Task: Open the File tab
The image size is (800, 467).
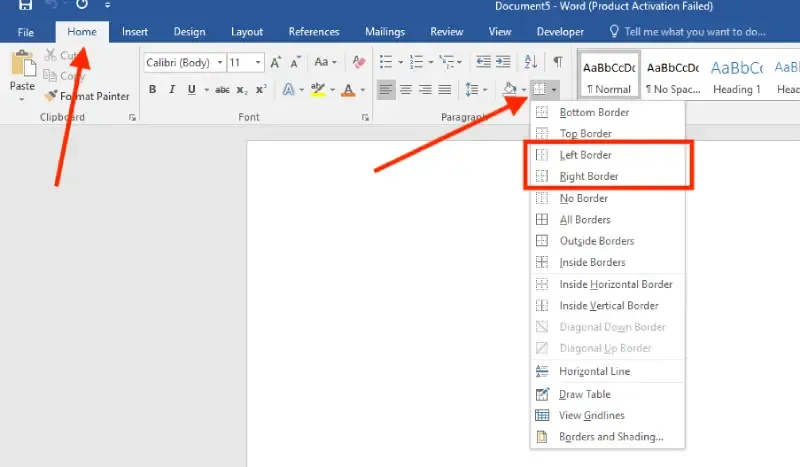Action: click(26, 32)
